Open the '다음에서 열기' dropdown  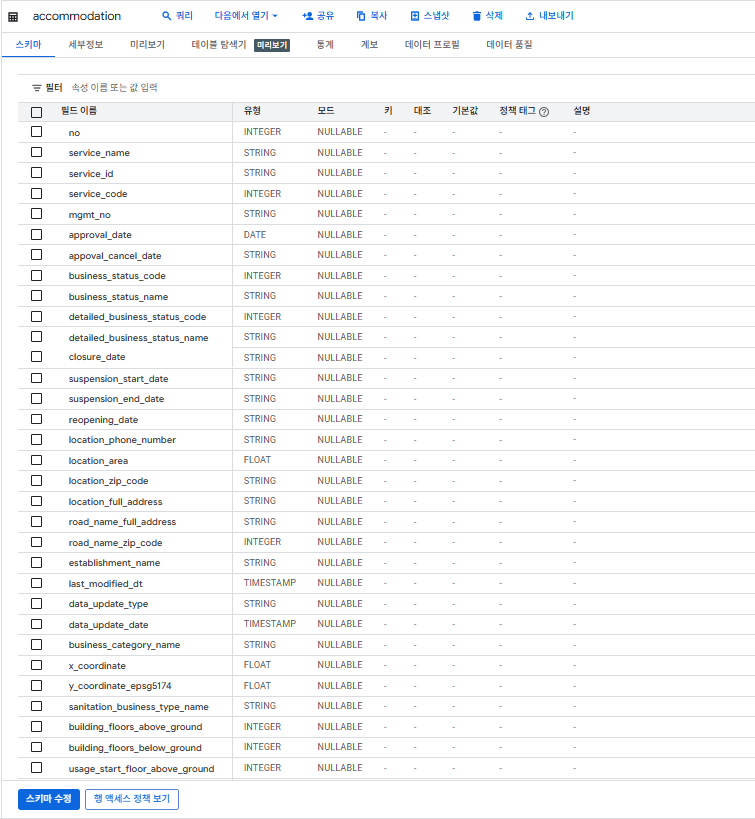pos(246,16)
